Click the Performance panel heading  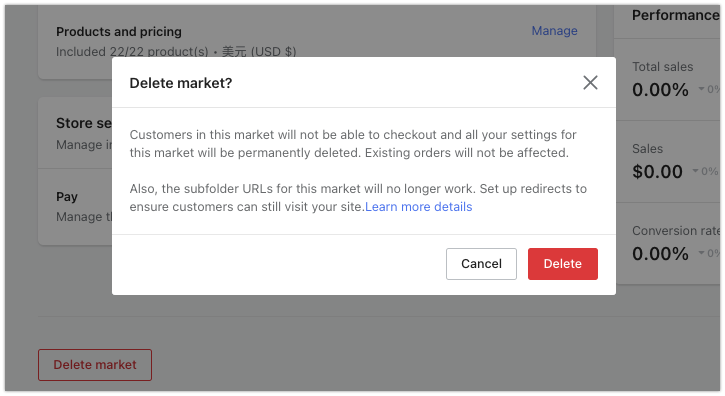[x=676, y=15]
